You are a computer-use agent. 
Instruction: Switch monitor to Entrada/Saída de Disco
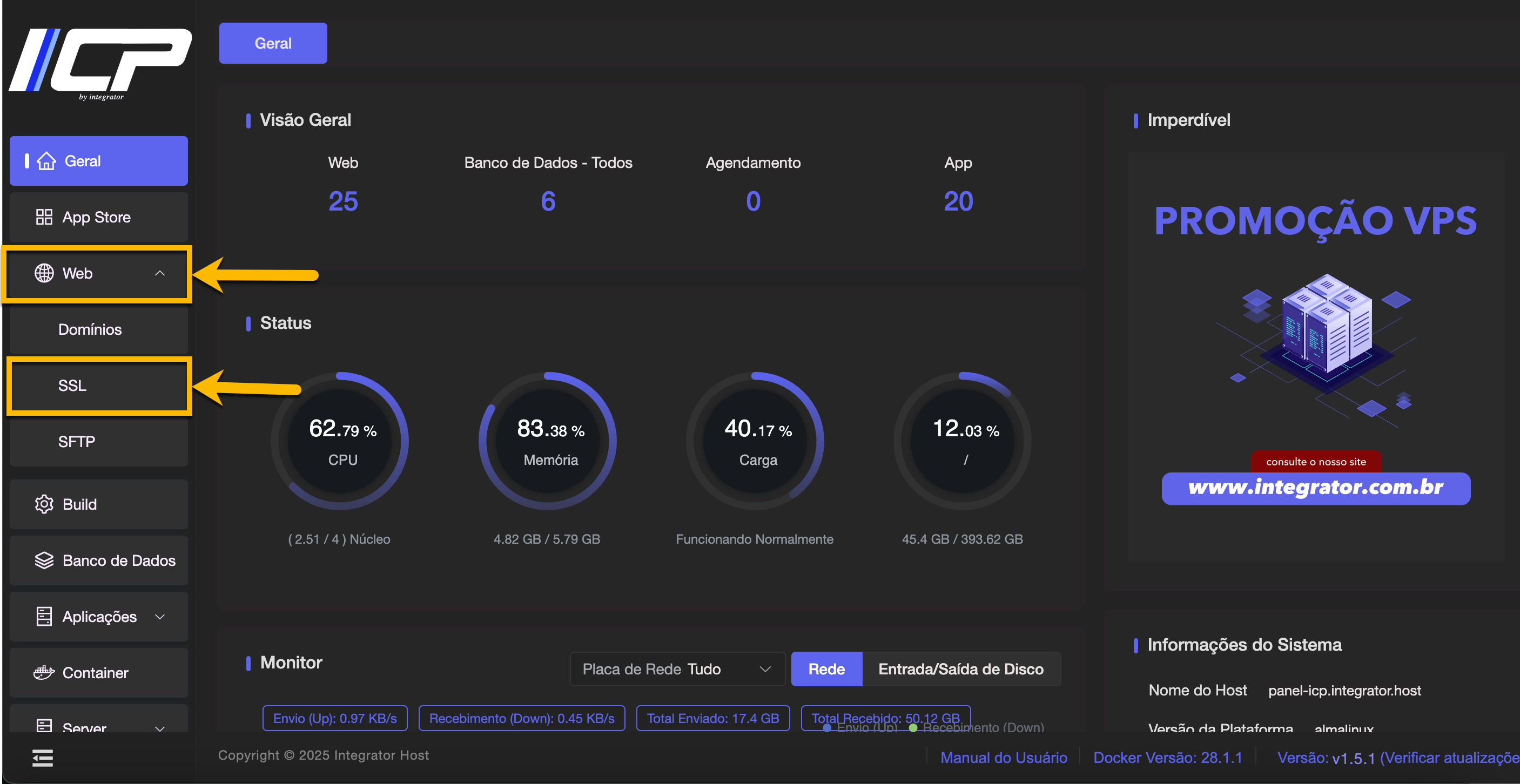tap(960, 669)
